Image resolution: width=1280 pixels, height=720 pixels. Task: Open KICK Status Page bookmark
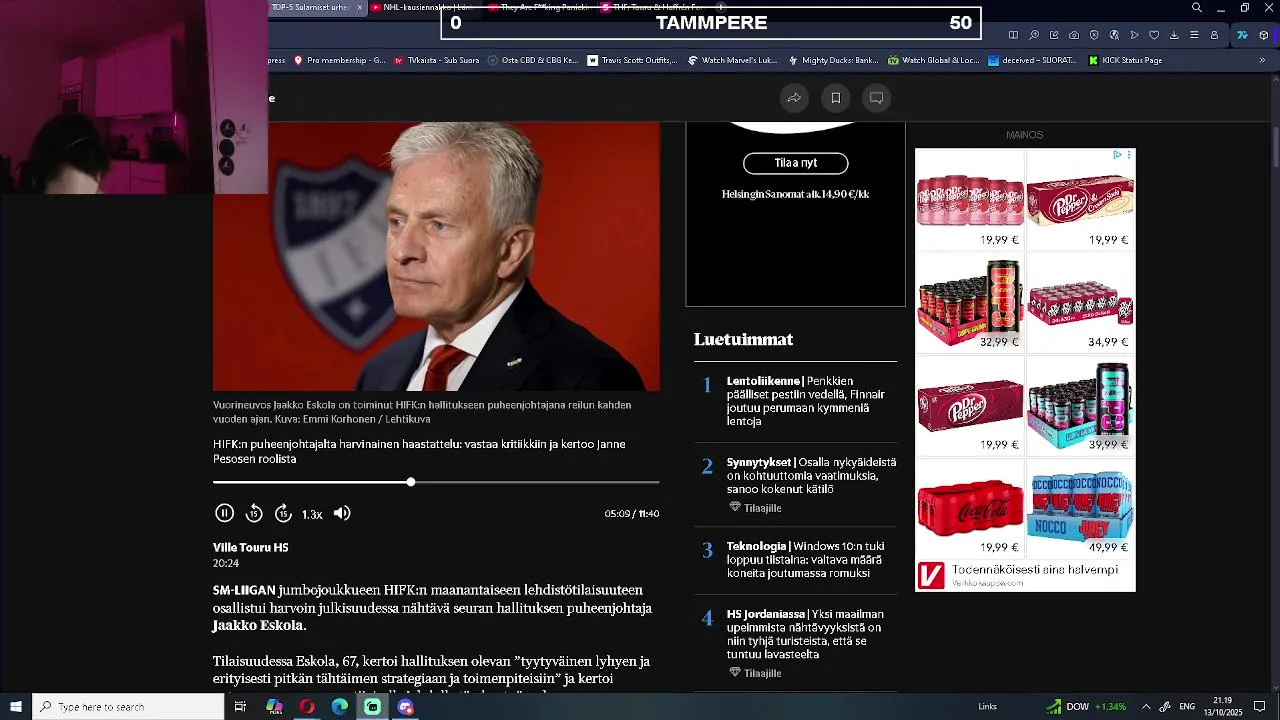click(x=1124, y=60)
